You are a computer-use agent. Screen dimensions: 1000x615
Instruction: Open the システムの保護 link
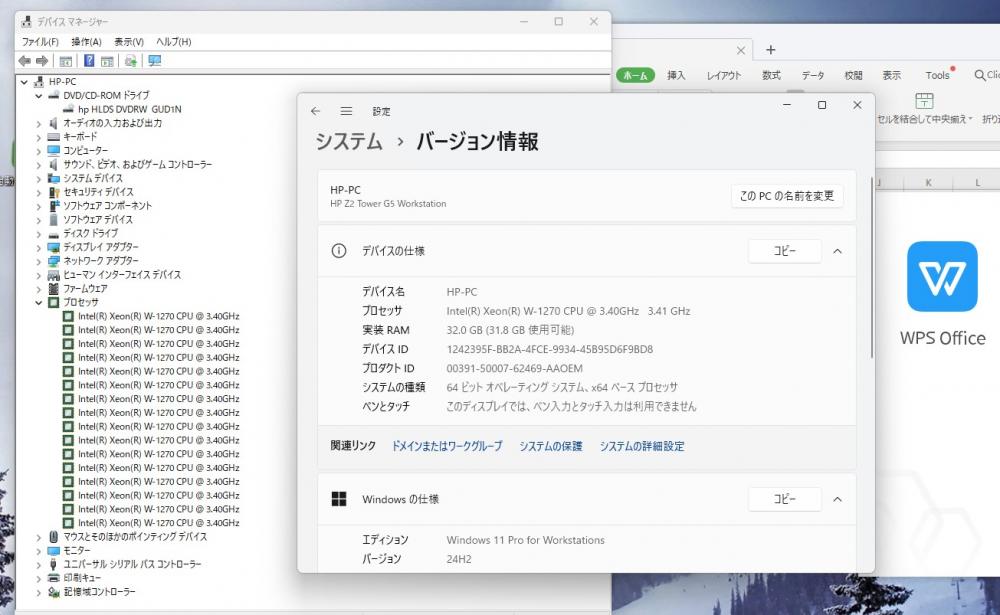coord(550,446)
